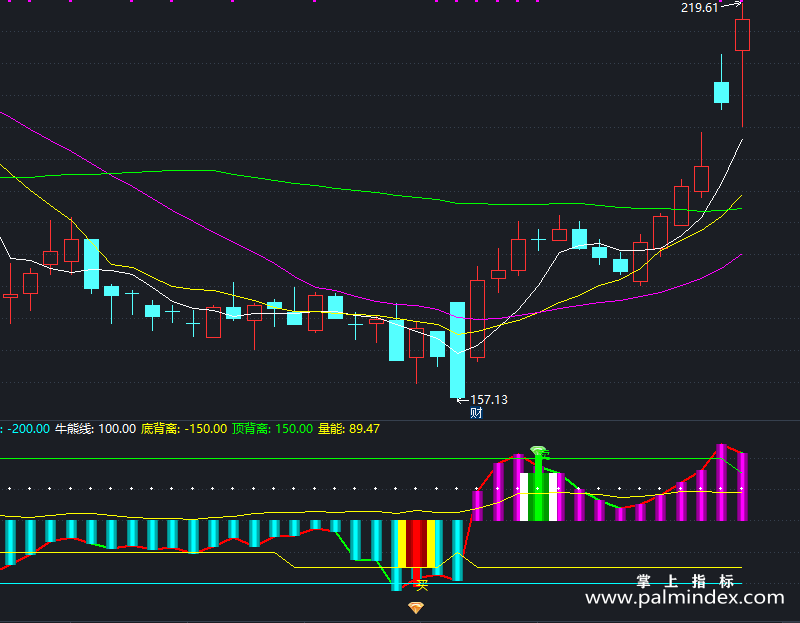
Task: Select the 219.61 high price label
Action: 699,8
